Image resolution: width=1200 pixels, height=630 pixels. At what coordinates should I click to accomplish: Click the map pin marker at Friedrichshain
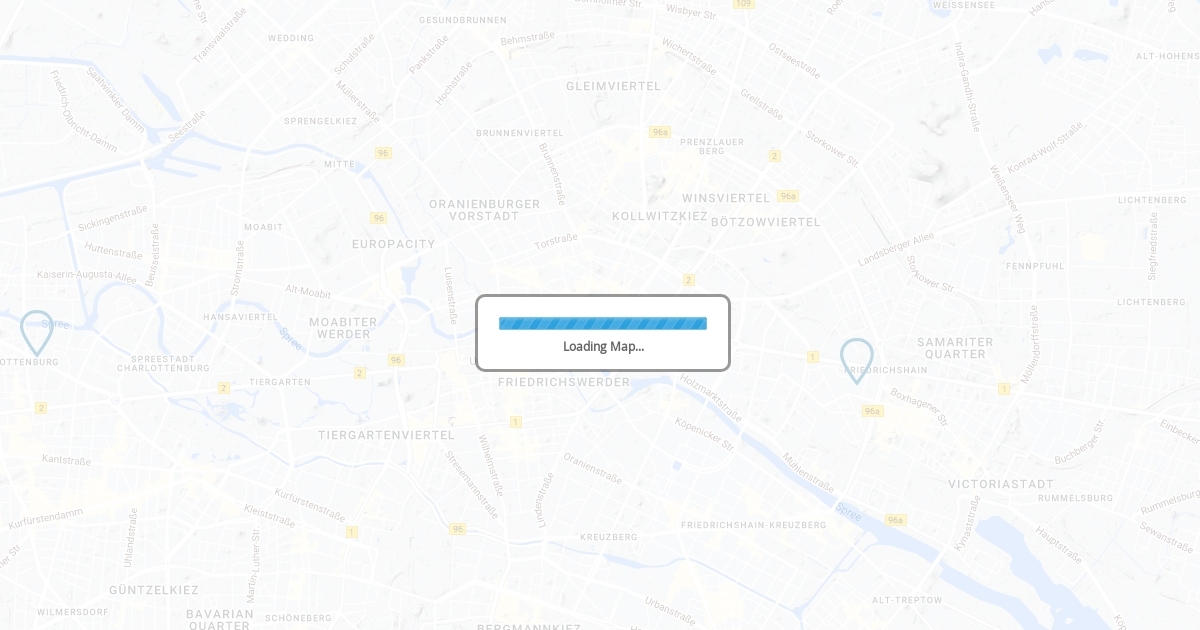pyautogui.click(x=857, y=360)
